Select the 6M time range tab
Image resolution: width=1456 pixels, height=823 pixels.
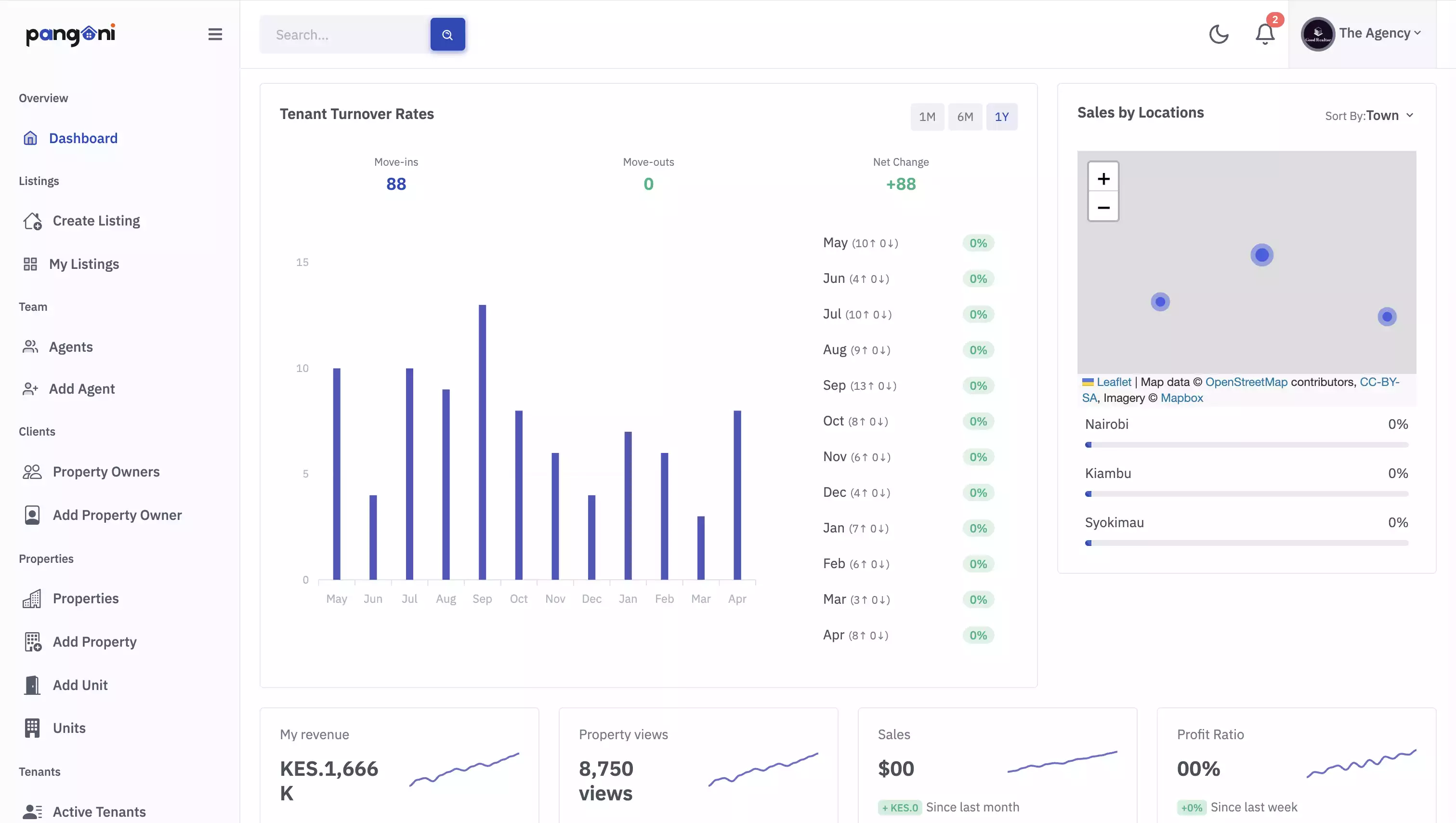point(965,117)
